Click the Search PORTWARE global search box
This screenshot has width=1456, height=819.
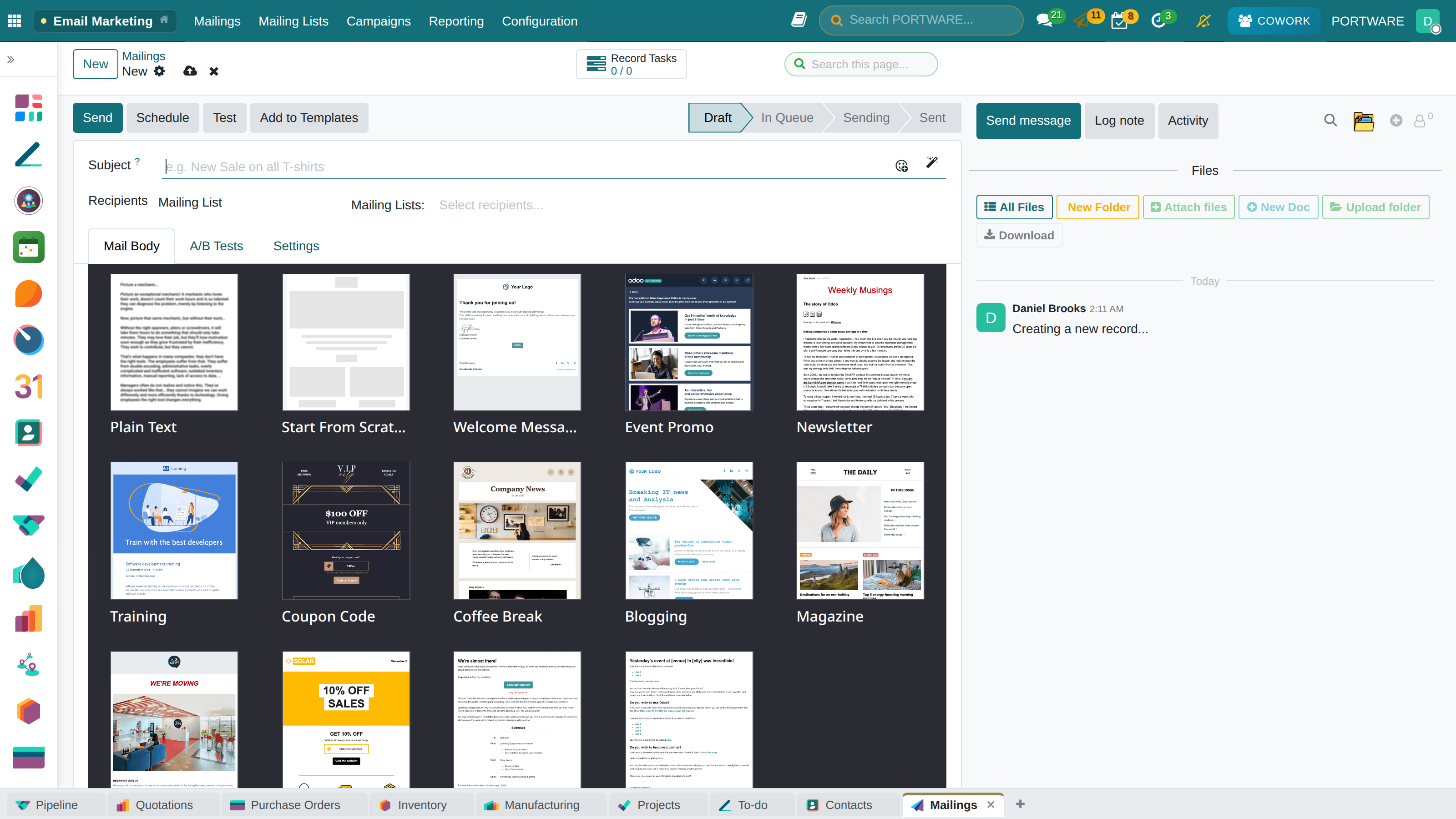click(x=921, y=20)
